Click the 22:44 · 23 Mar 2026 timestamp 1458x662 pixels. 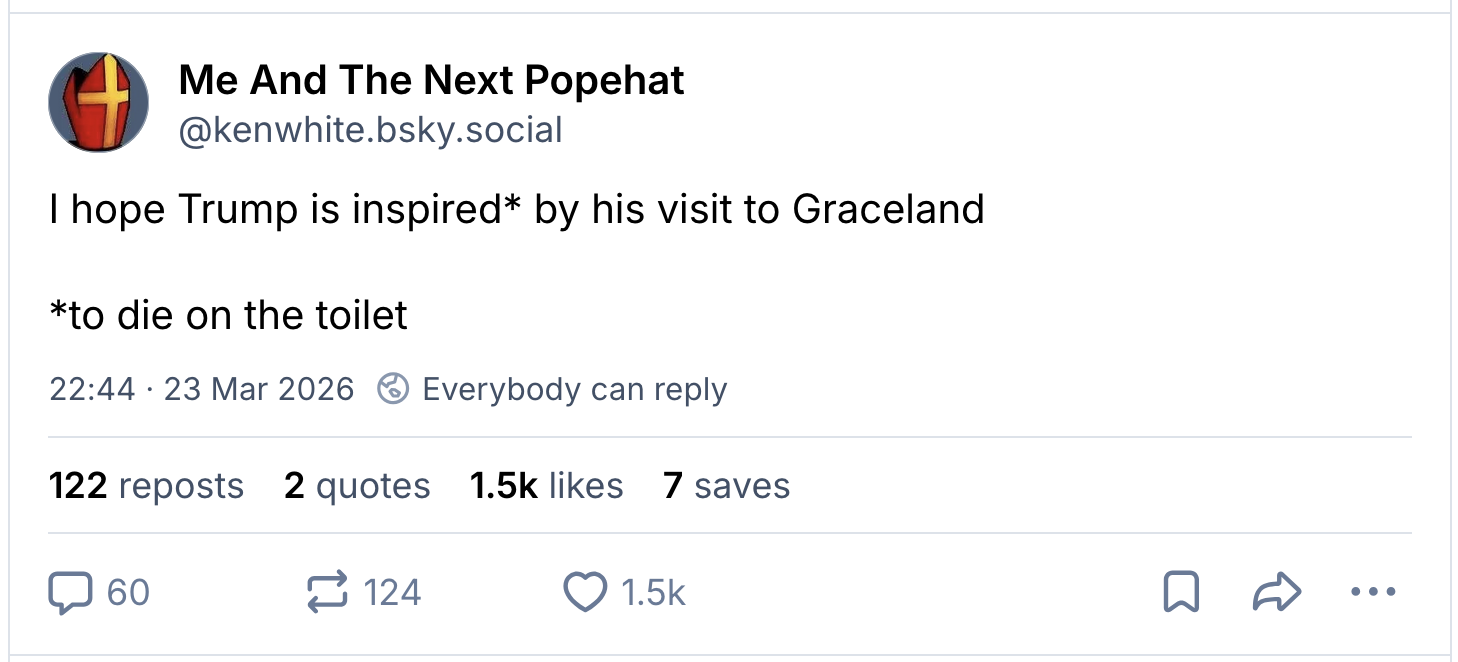201,389
